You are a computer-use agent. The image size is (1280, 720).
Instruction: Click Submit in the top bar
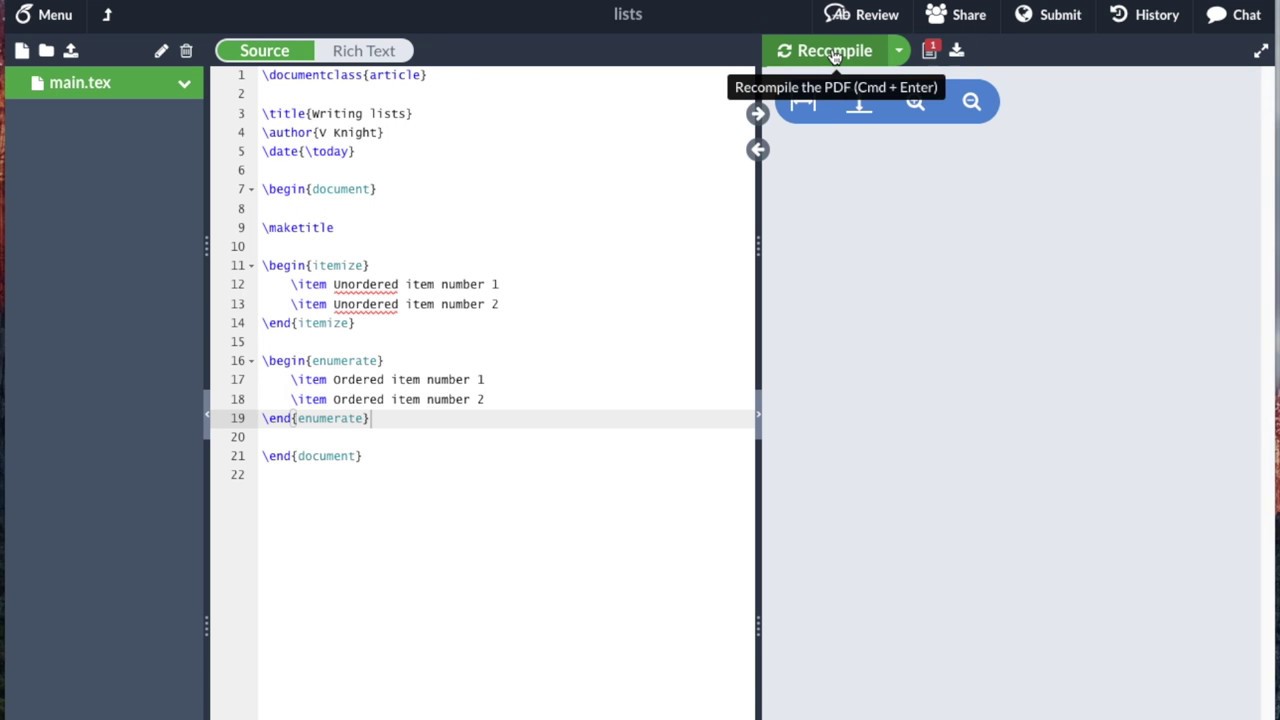pyautogui.click(x=1048, y=14)
